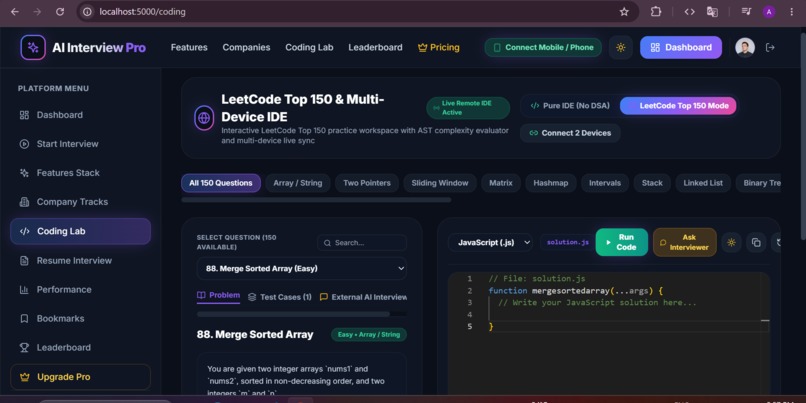Reload the page with the browser refresh icon
The width and height of the screenshot is (806, 403).
(60, 11)
